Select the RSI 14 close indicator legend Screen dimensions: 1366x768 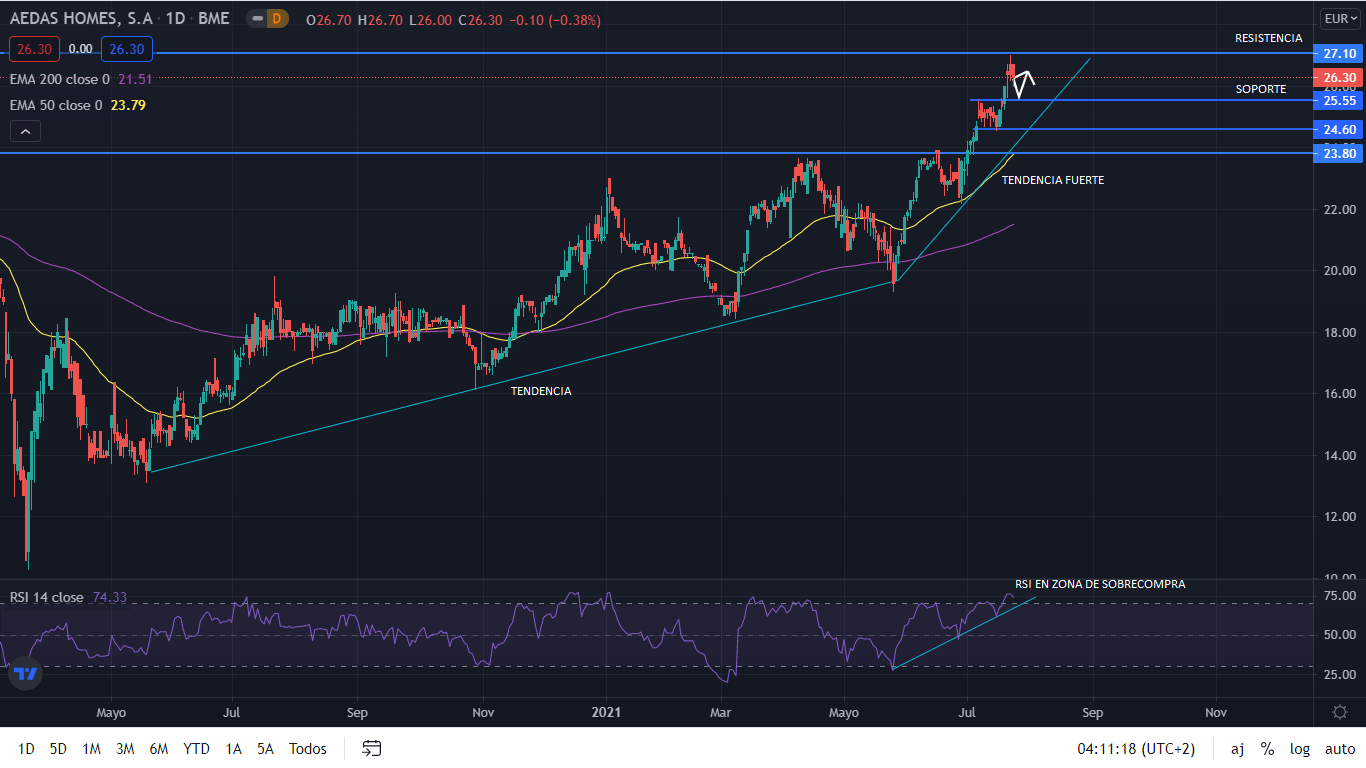point(47,597)
